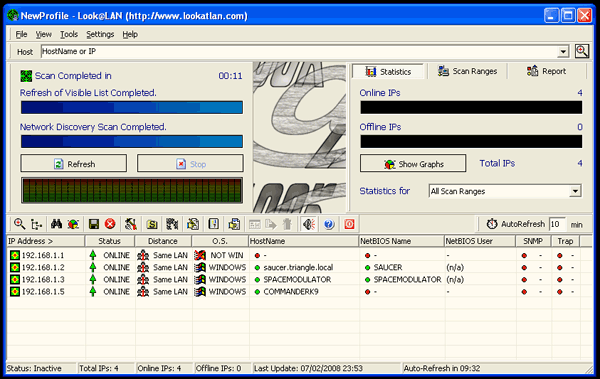This screenshot has width=600, height=379.
Task: Click the tree view icon in toolbar
Action: coord(37,224)
